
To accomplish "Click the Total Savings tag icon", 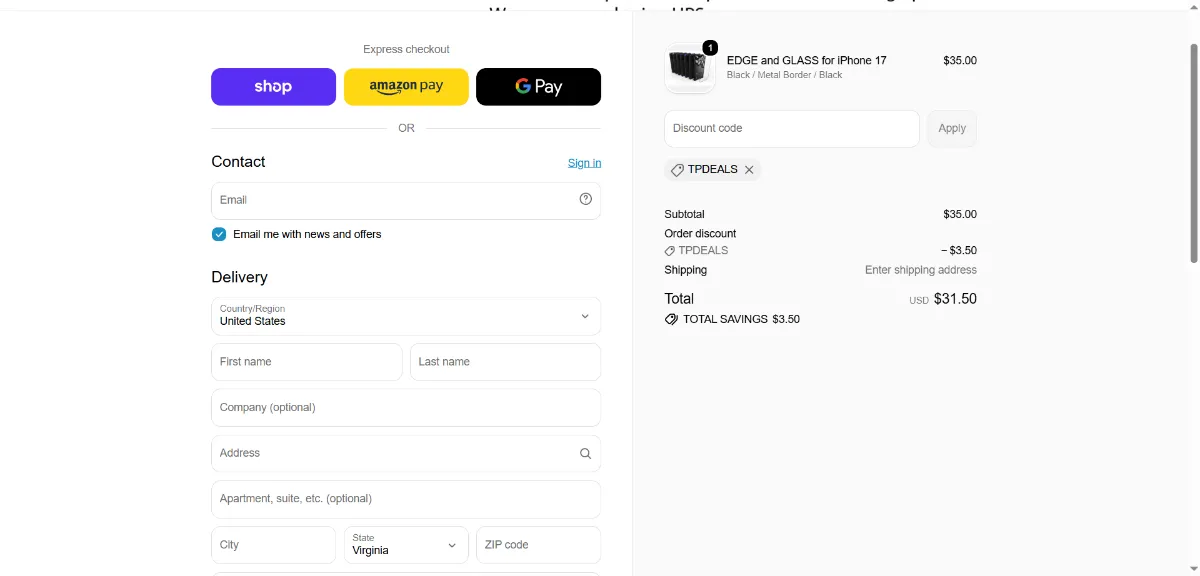I will 671,319.
